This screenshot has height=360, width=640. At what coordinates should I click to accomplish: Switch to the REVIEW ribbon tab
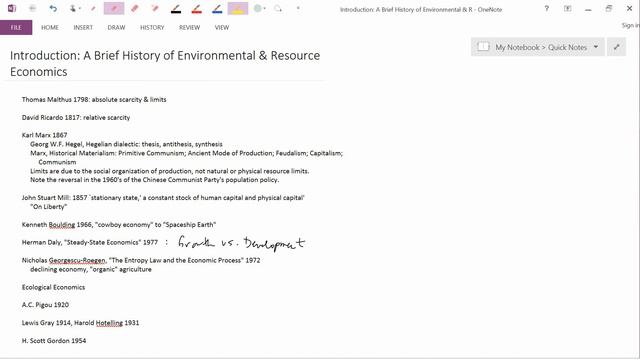(189, 27)
